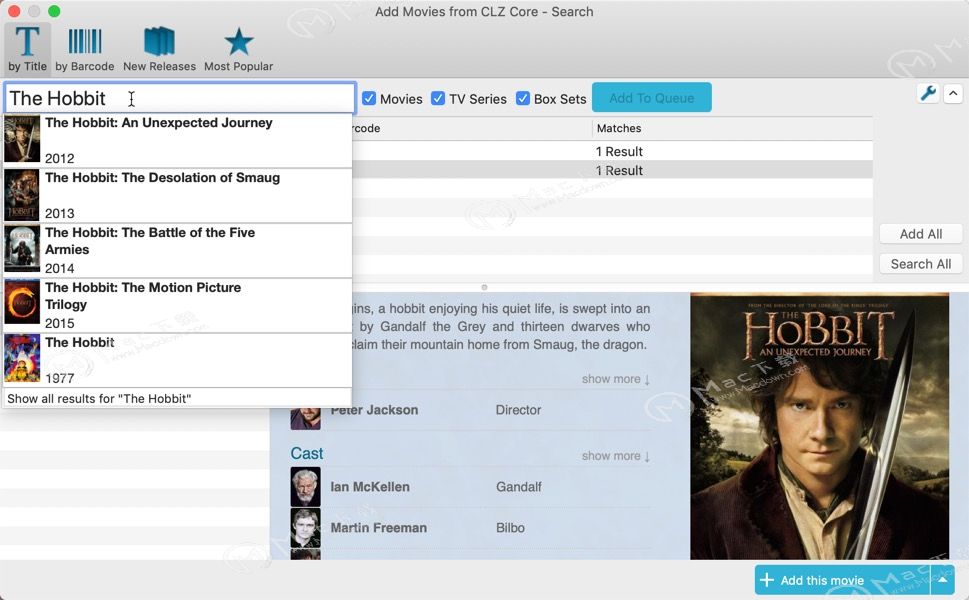Click the Gandalf role text
The width and height of the screenshot is (969, 600).
[518, 487]
